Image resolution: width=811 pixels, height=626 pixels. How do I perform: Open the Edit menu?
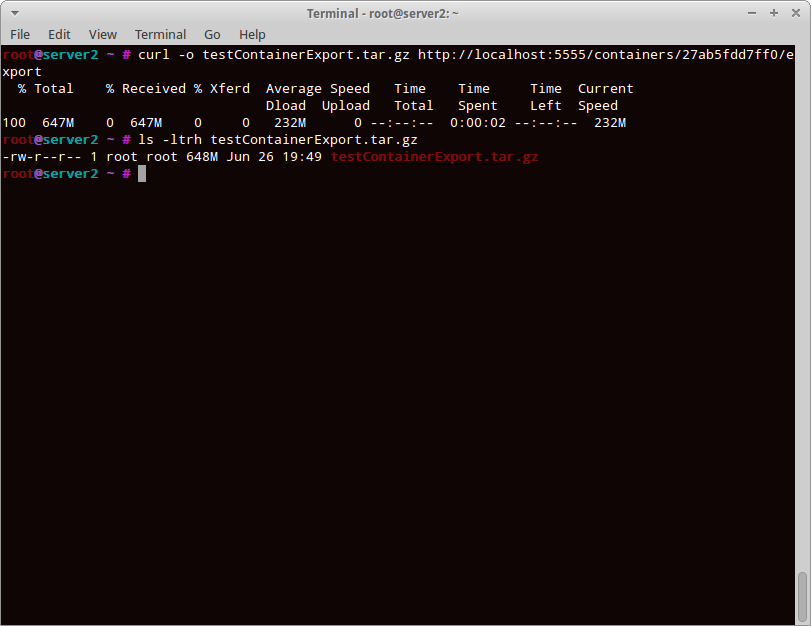(x=59, y=34)
